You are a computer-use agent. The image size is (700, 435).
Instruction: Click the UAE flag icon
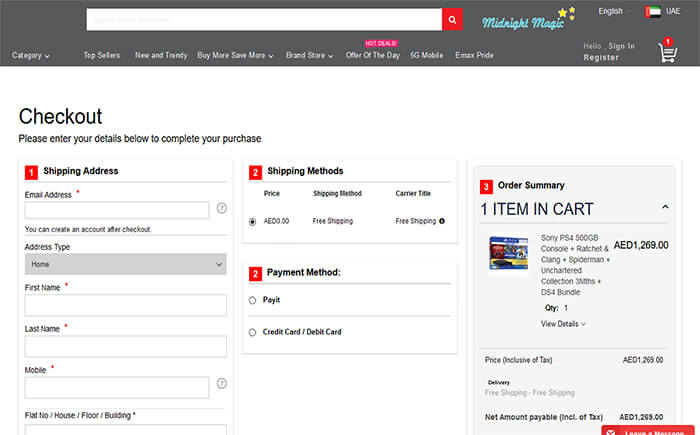point(653,12)
